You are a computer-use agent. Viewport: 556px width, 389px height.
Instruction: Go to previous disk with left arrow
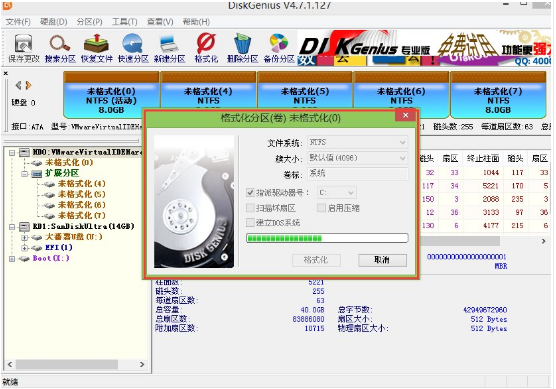click(18, 85)
